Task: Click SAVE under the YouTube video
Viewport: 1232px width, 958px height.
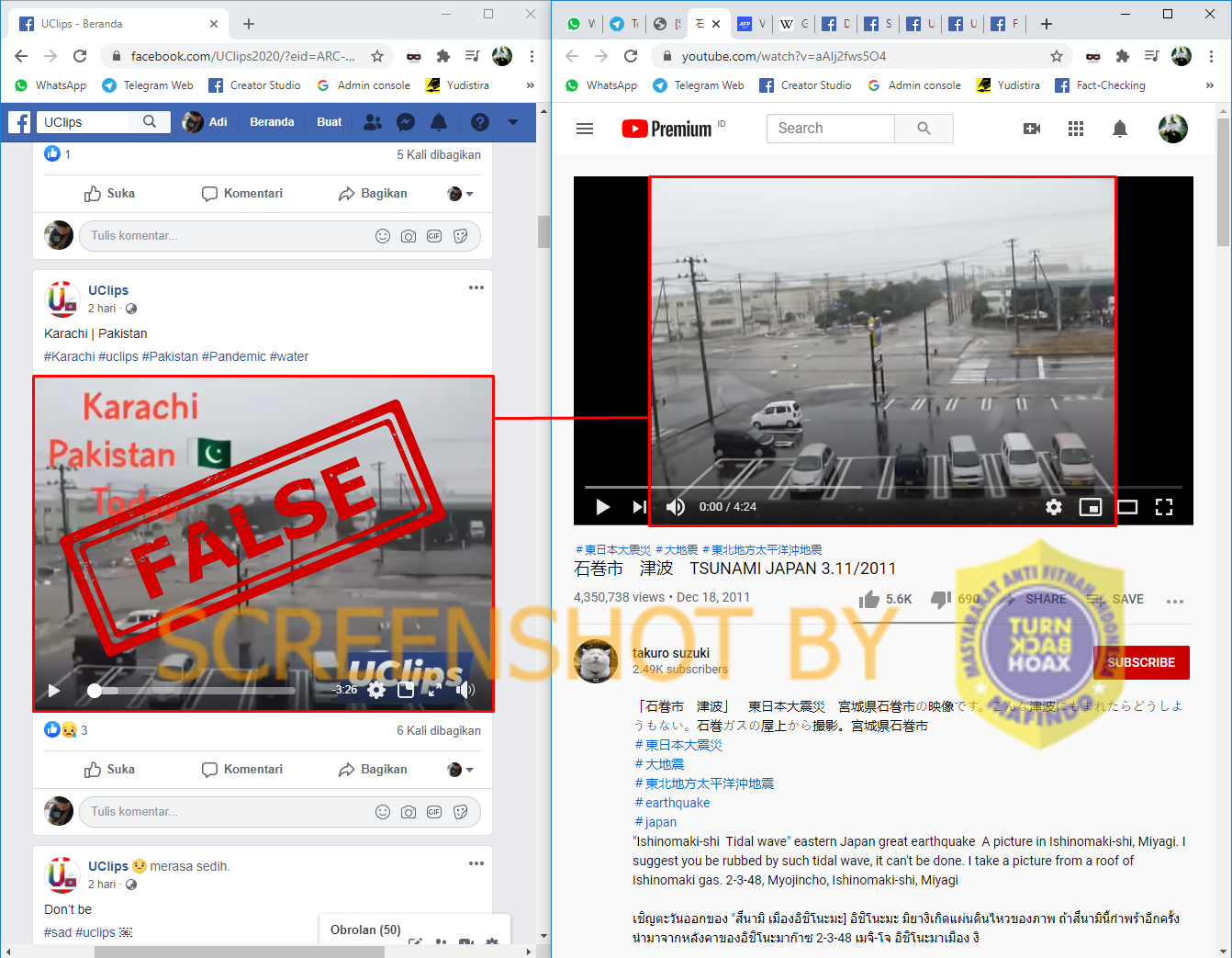Action: 1115,600
